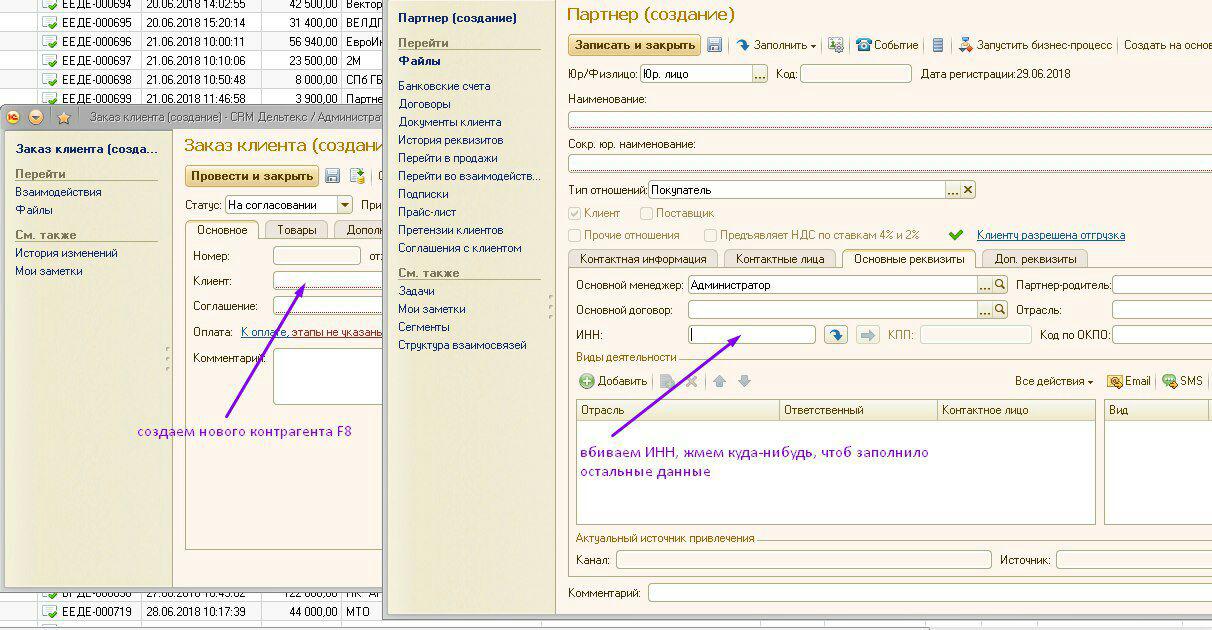This screenshot has height=630, width=1212.
Task: Clear Тип отношений with the X icon
Action: [x=967, y=190]
